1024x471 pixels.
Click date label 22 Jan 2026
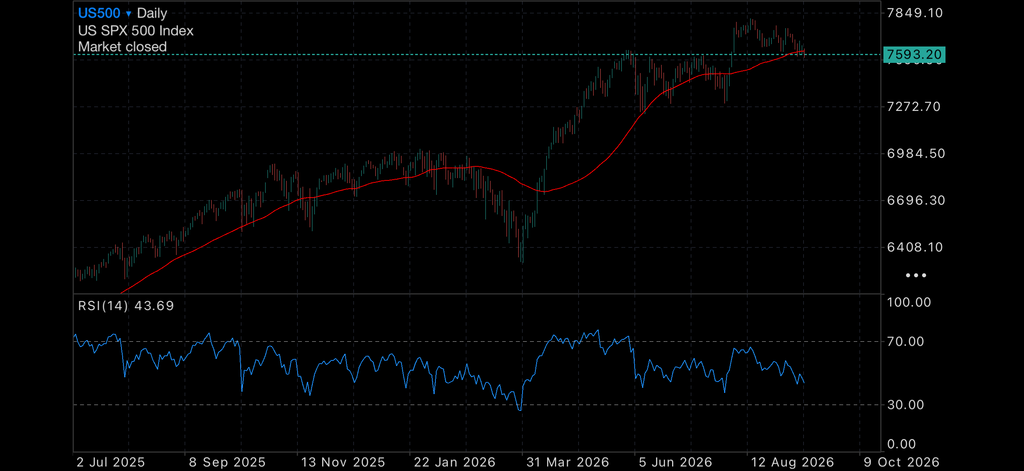454,463
